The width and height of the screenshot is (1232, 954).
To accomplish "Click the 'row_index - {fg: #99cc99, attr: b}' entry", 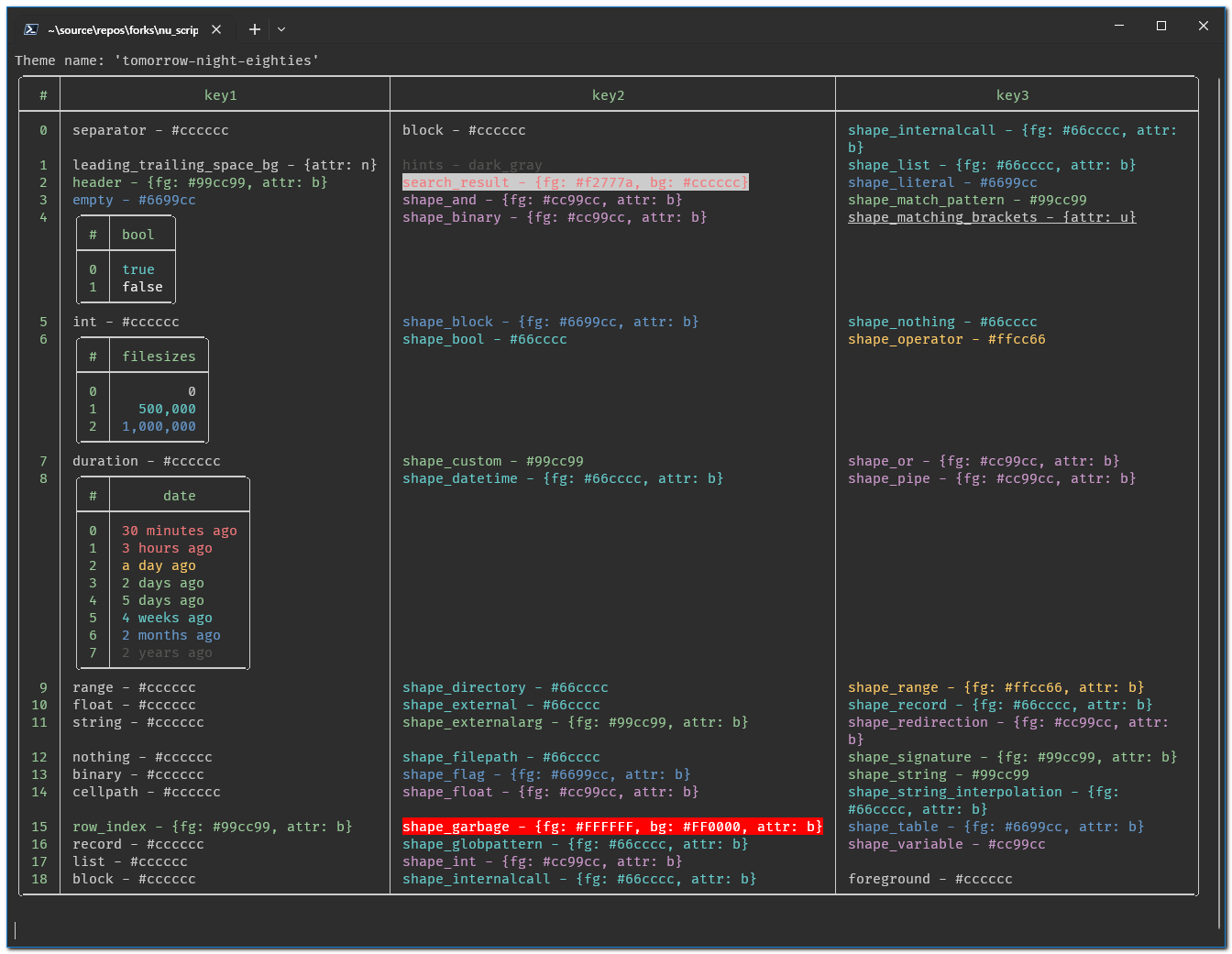I will pyautogui.click(x=213, y=827).
